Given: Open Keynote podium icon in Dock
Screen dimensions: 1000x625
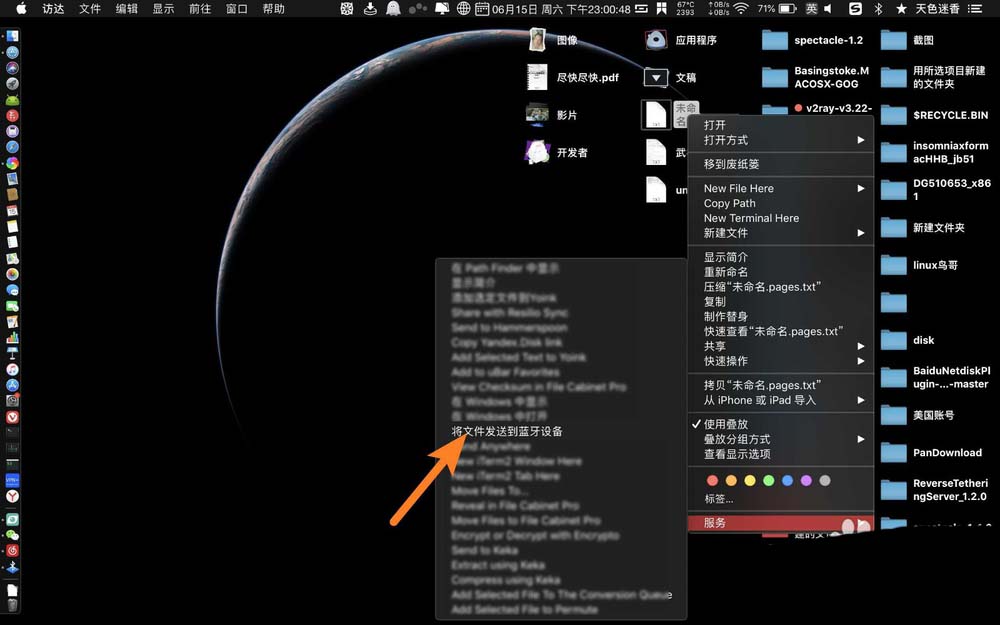Looking at the screenshot, I should (12, 353).
